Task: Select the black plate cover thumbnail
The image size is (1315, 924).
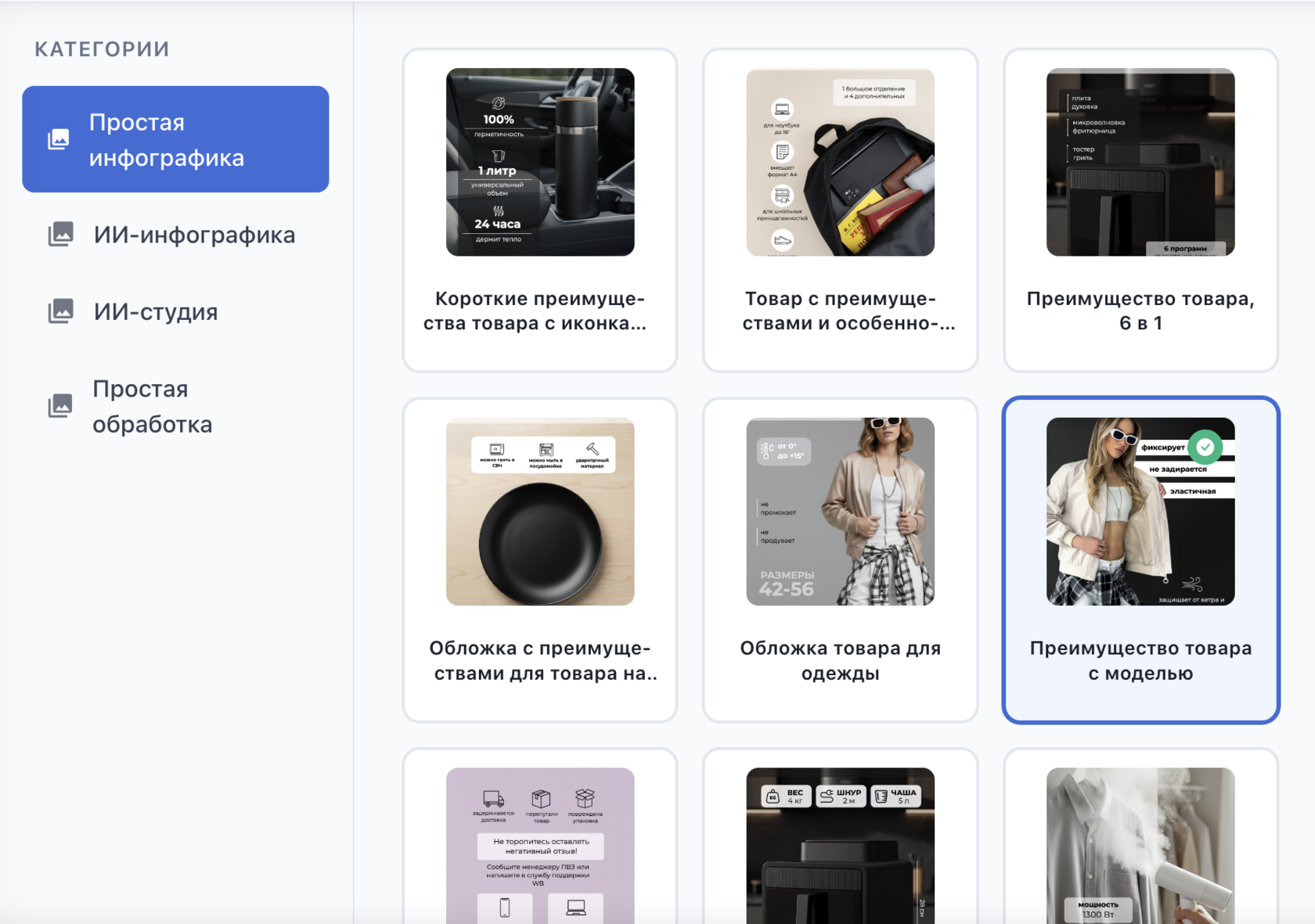Action: point(540,512)
